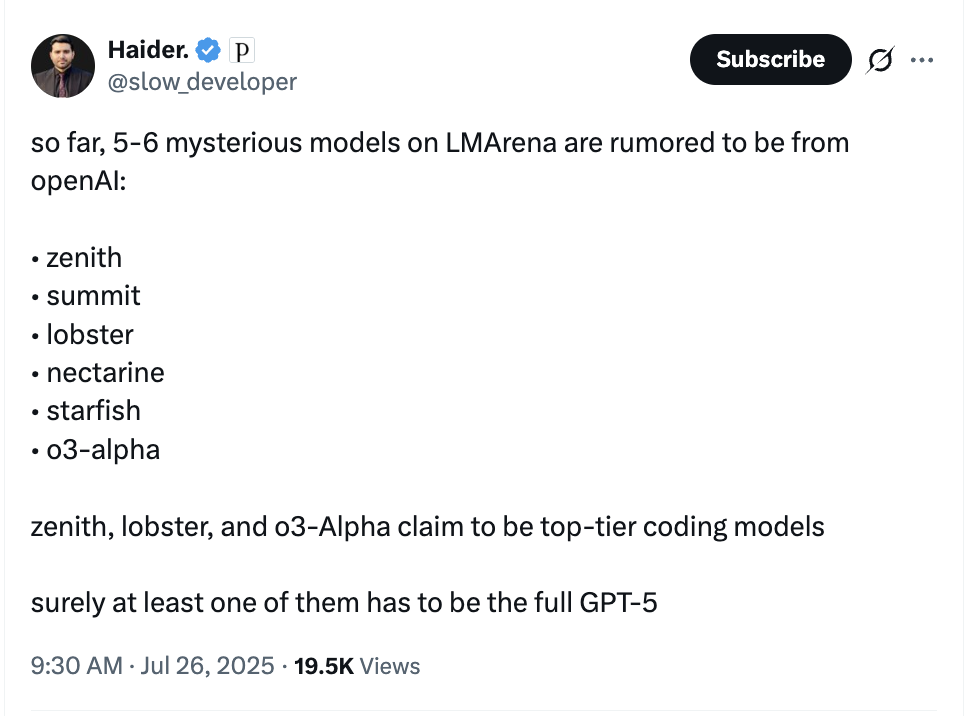Click the word openAI: in the tweet

tap(79, 181)
